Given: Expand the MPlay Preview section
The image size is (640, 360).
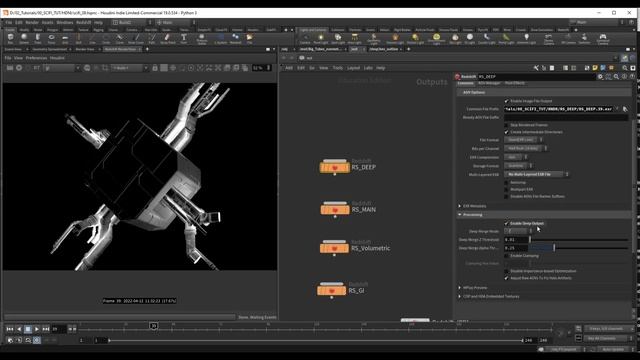Looking at the screenshot, I should click(x=460, y=288).
